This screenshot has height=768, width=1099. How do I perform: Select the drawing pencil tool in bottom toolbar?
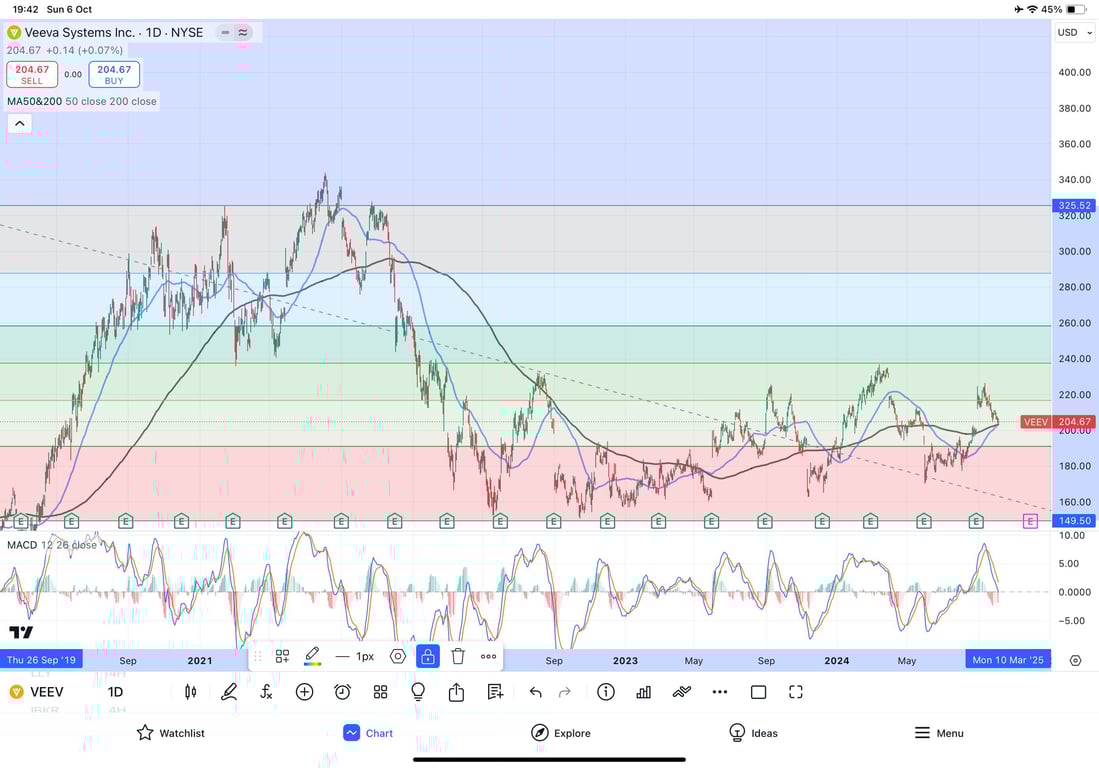[x=228, y=692]
